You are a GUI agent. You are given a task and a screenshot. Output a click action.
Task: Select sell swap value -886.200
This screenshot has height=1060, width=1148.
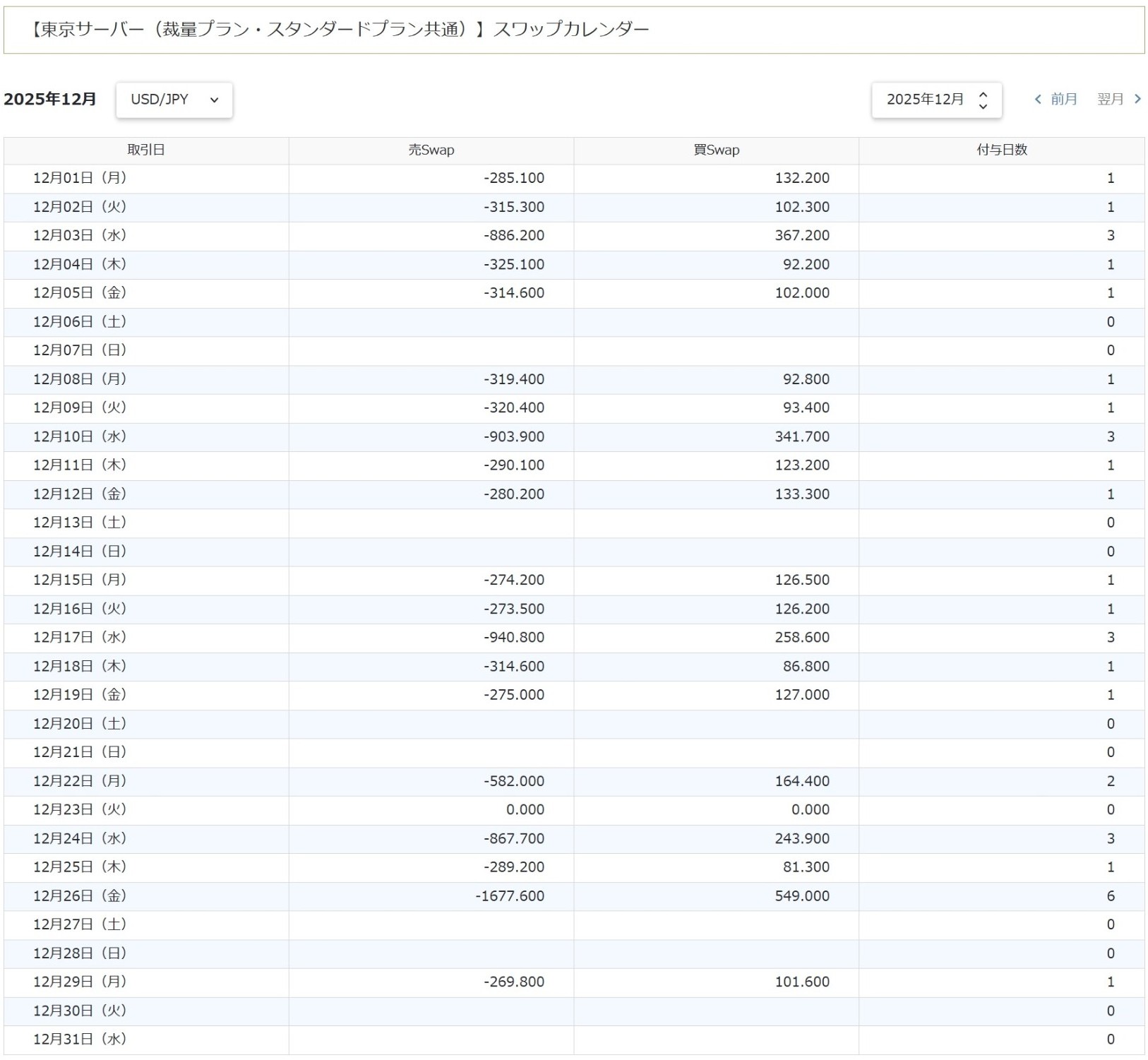point(514,235)
